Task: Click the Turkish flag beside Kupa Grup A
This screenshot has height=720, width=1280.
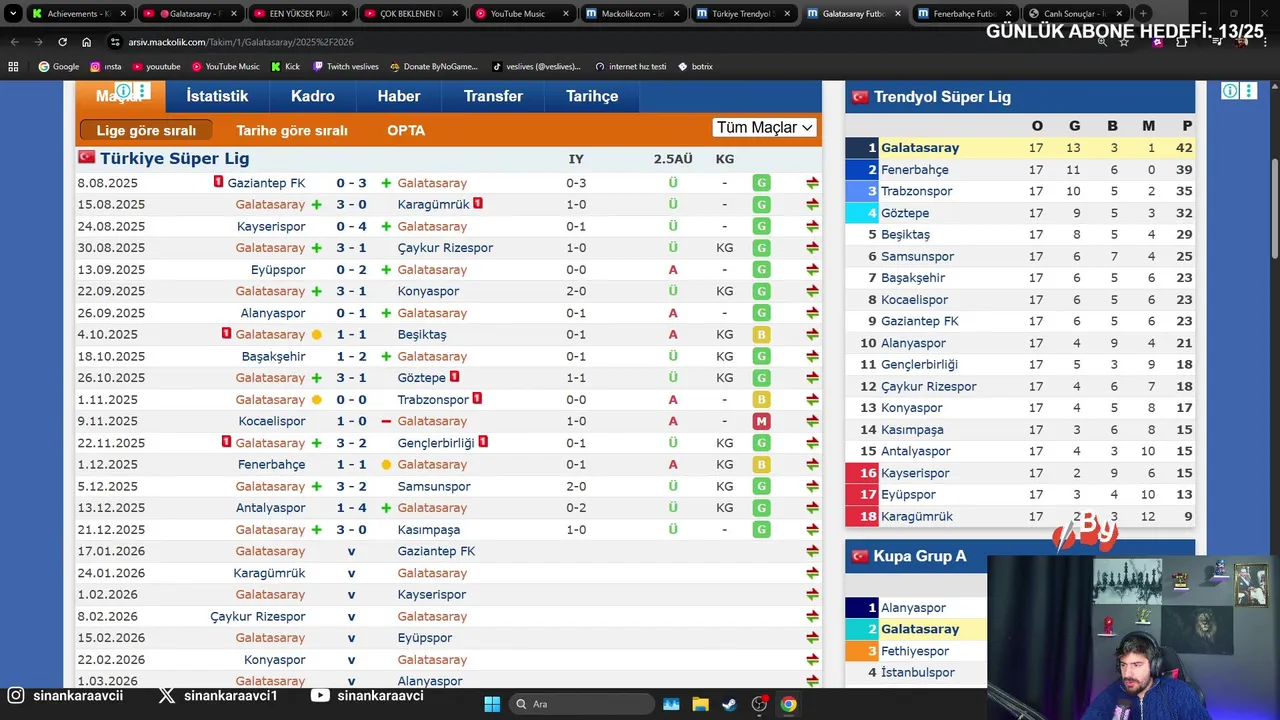Action: 860,556
